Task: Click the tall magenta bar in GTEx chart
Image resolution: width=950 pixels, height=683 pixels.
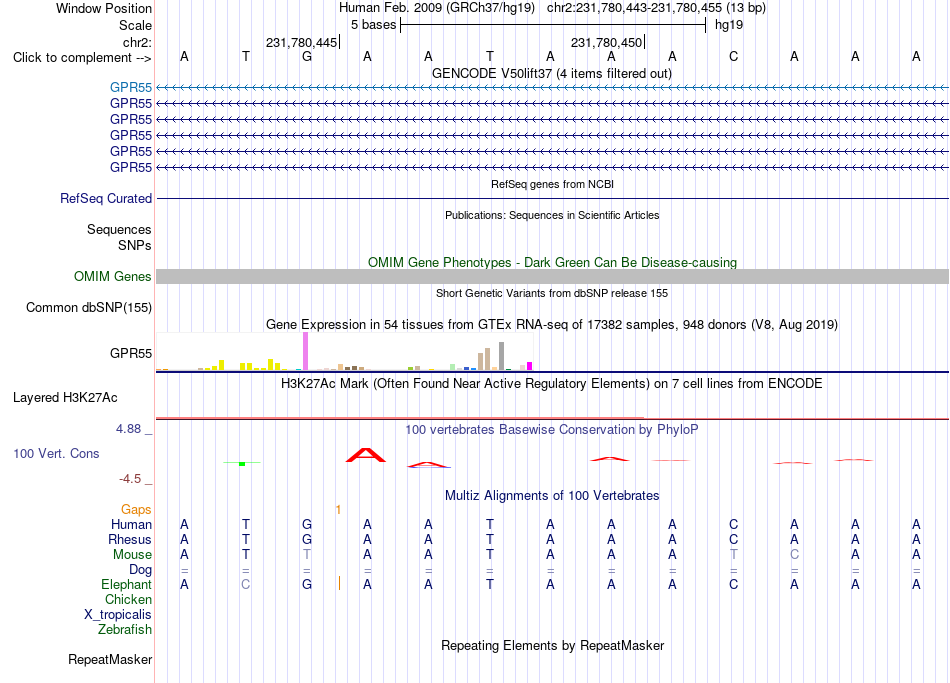Action: point(305,351)
